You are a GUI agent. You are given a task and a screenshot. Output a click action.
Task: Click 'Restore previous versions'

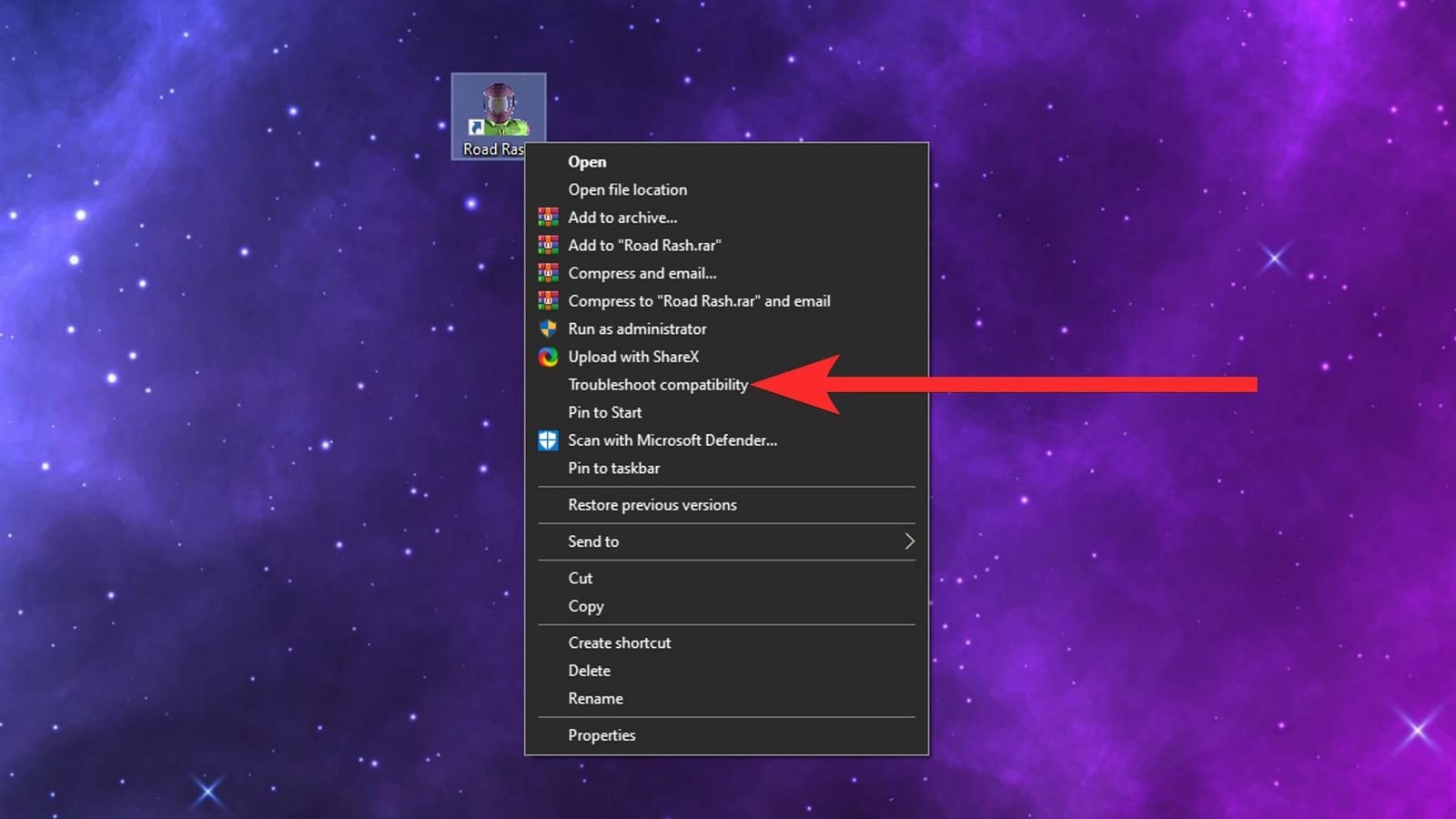[652, 505]
